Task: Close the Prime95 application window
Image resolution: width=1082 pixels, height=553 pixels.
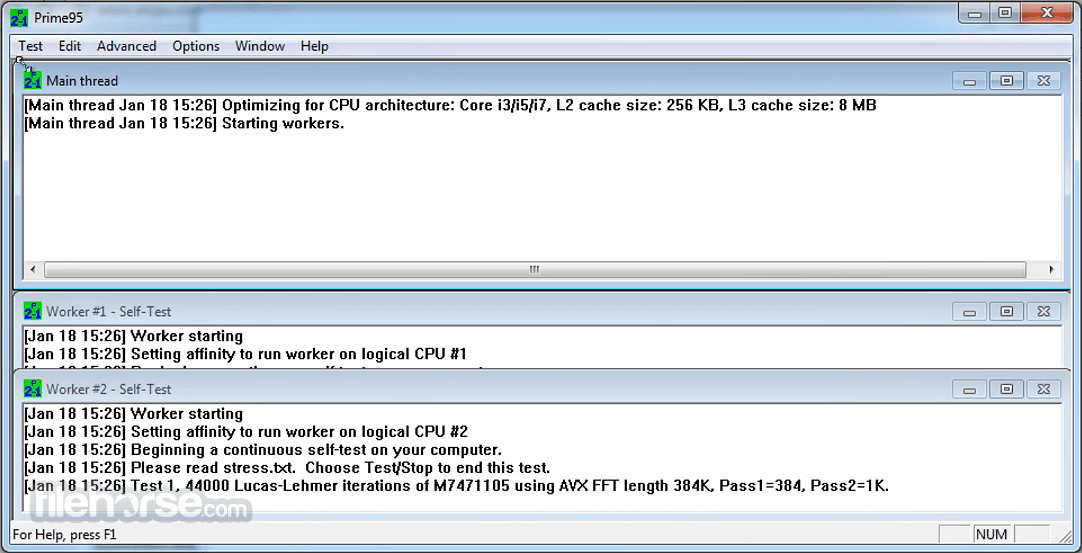Action: [x=1046, y=12]
